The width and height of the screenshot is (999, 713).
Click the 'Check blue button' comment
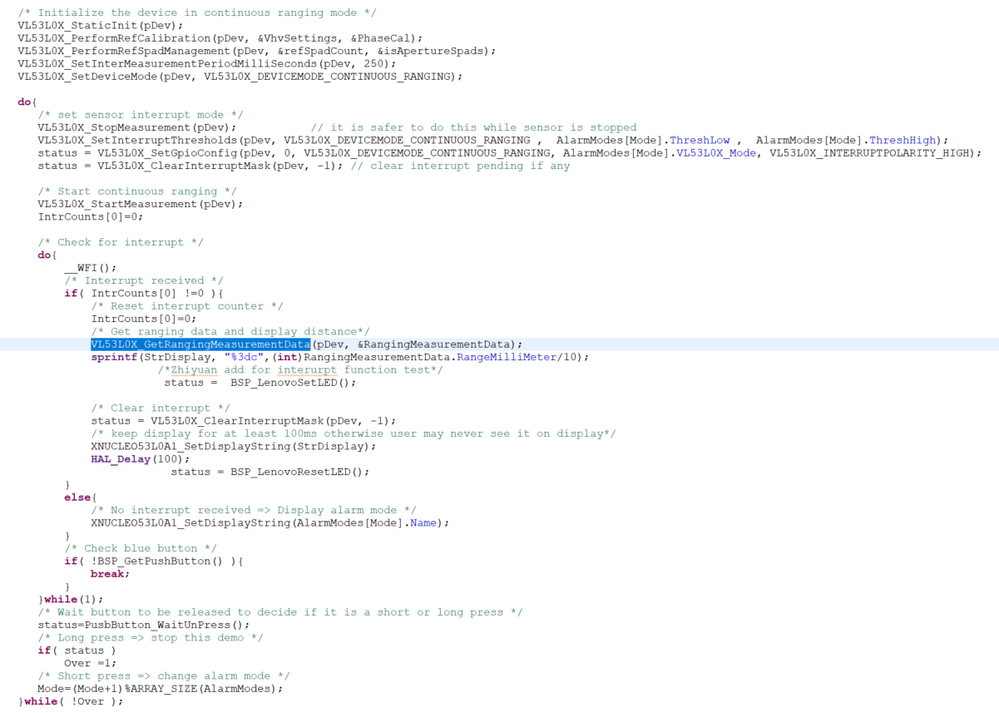click(x=140, y=548)
